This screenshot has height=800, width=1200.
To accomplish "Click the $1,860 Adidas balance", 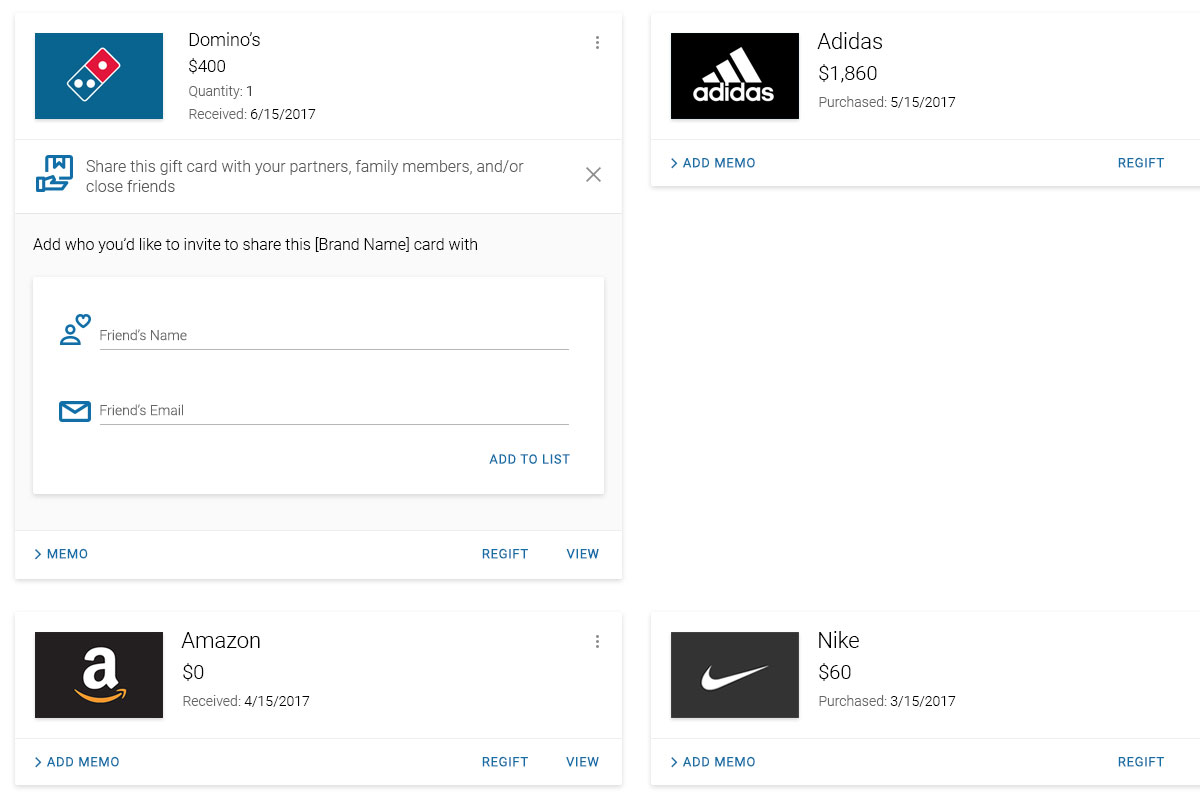I will click(x=847, y=73).
